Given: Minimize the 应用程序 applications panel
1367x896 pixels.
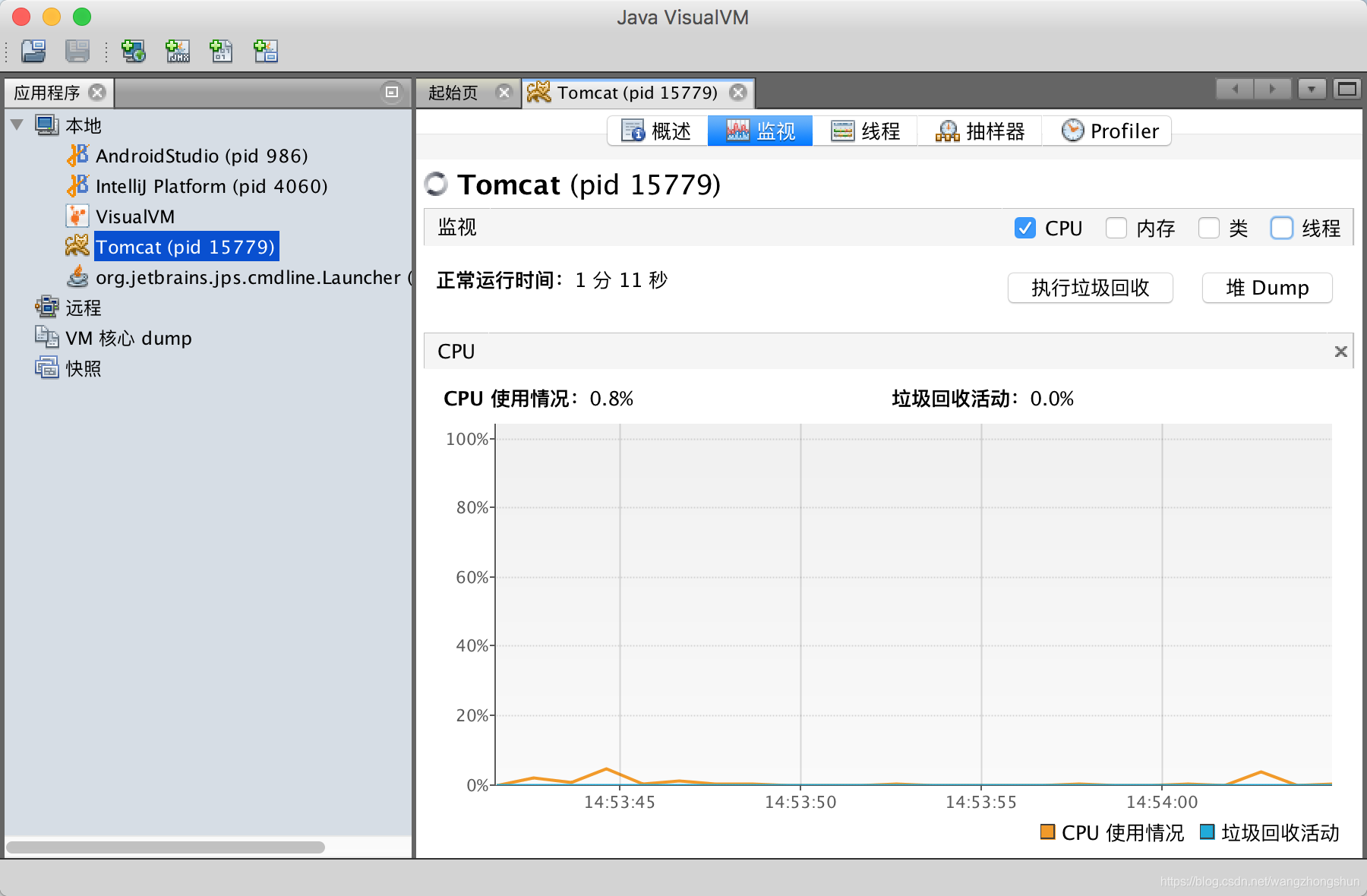Looking at the screenshot, I should pos(392,92).
